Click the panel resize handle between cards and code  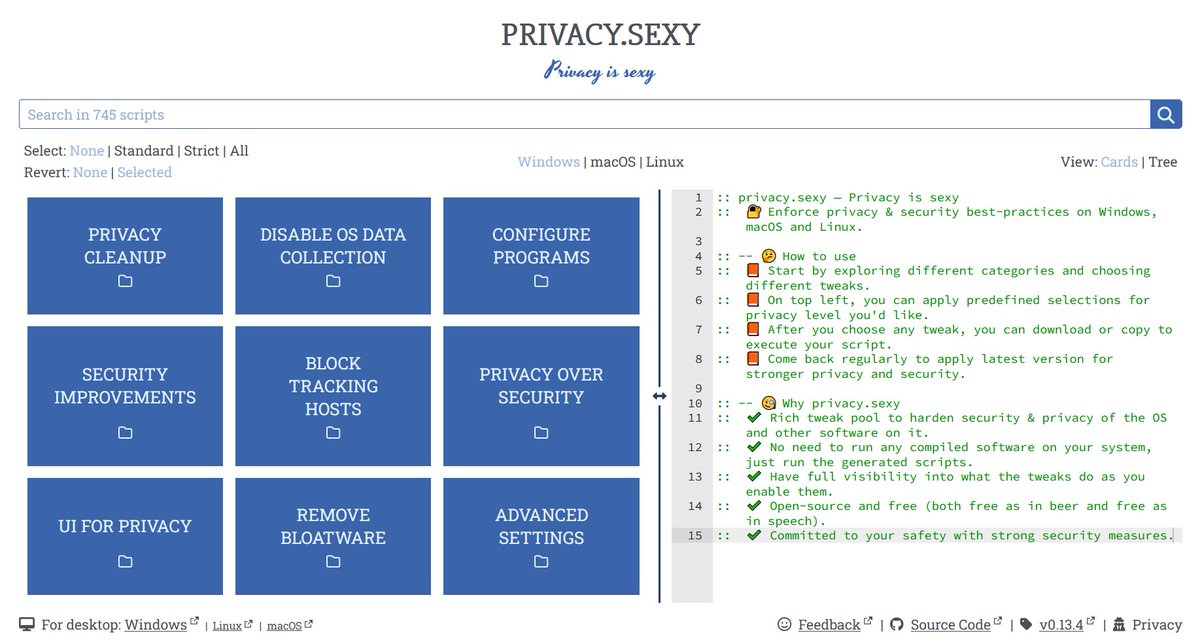pyautogui.click(x=659, y=396)
